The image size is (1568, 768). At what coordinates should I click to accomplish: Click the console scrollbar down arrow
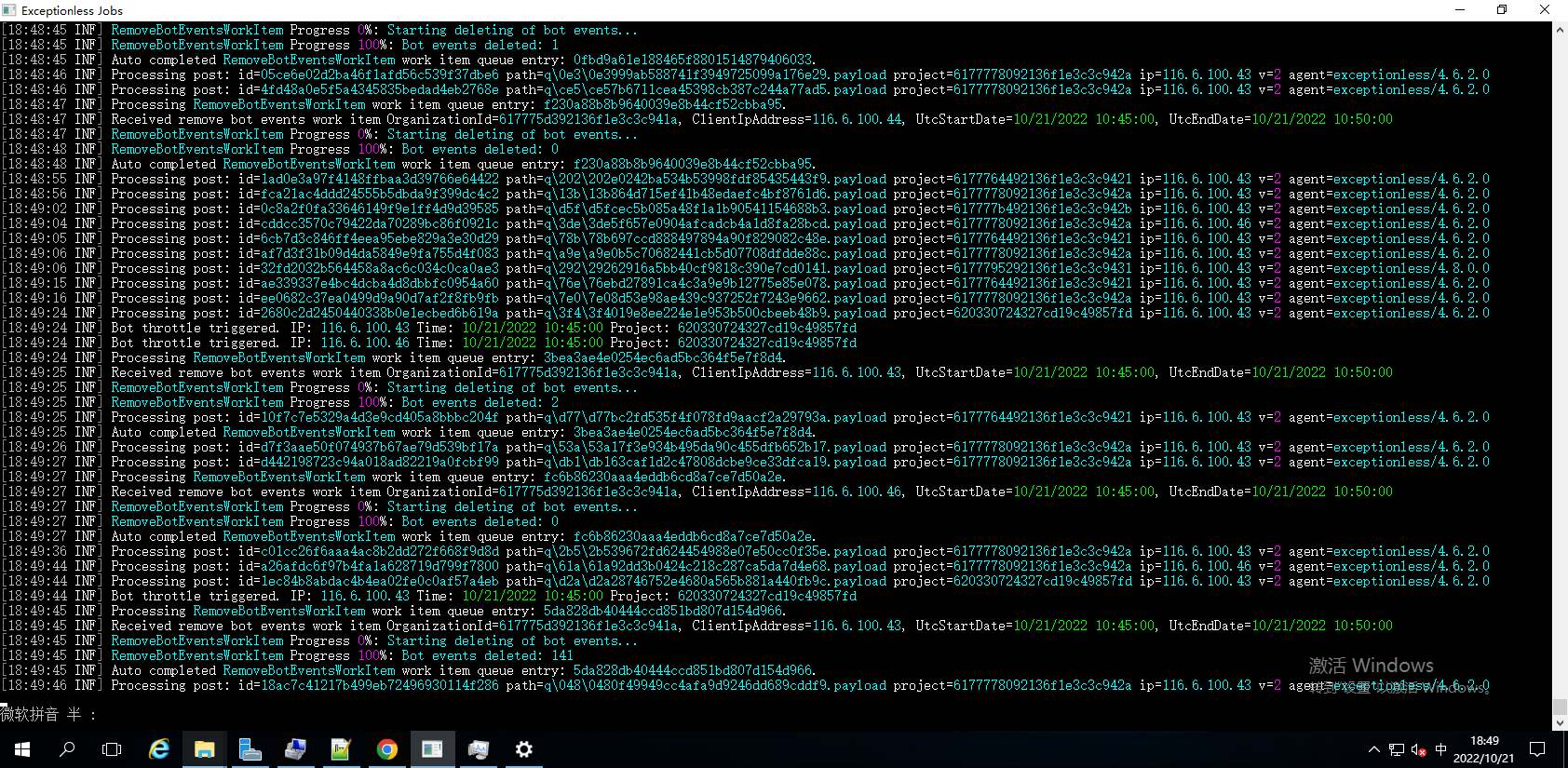pos(1560,722)
